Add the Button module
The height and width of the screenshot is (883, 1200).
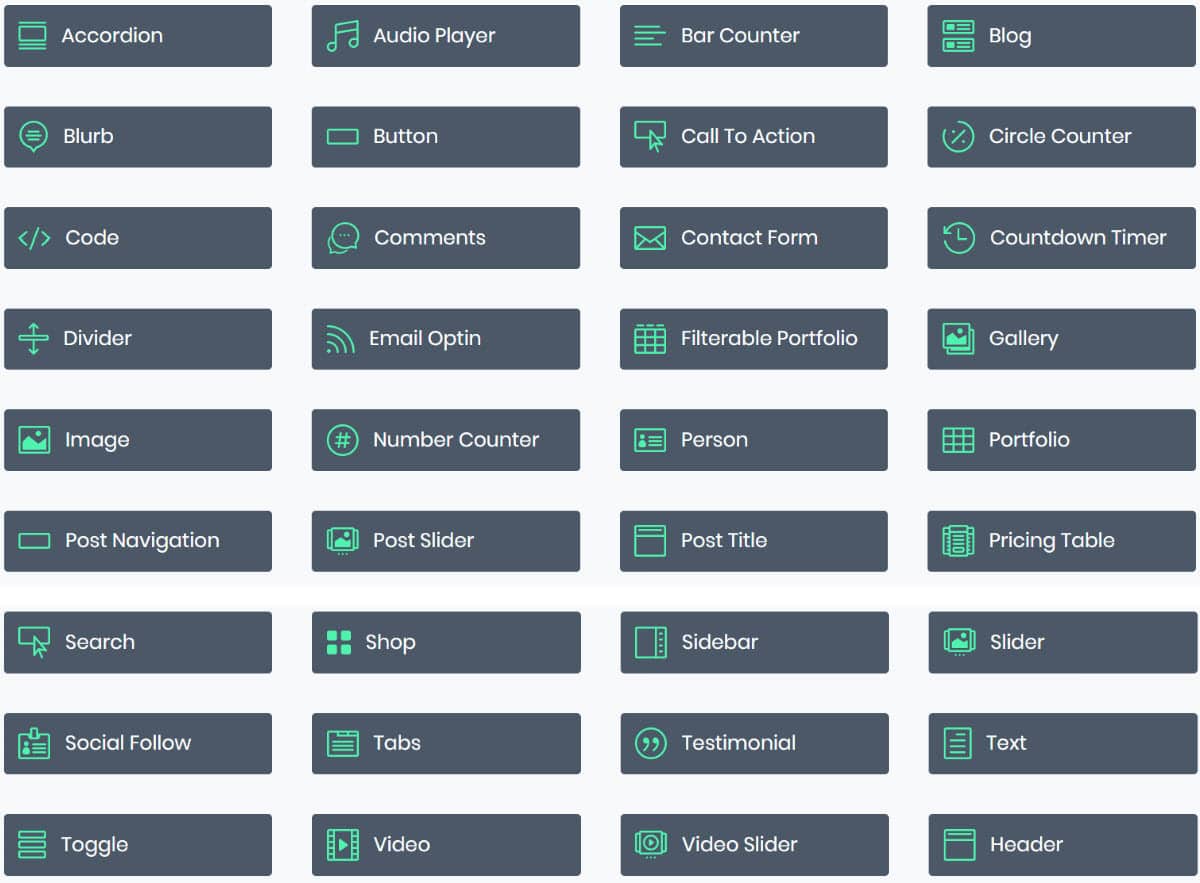pos(446,137)
